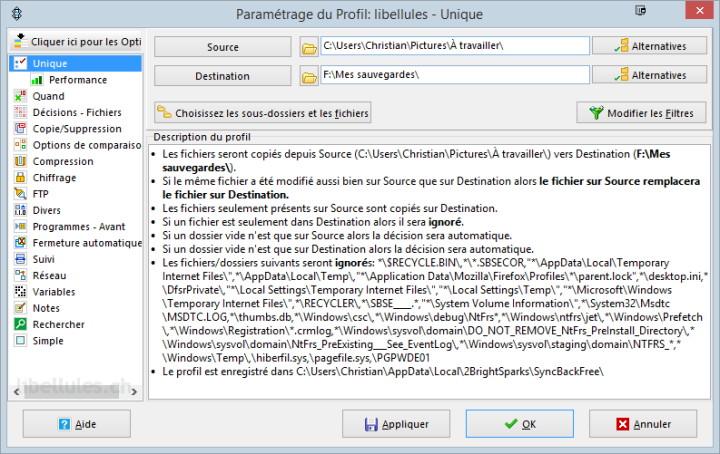Click the Compression icon
720x454 pixels.
pyautogui.click(x=21, y=161)
